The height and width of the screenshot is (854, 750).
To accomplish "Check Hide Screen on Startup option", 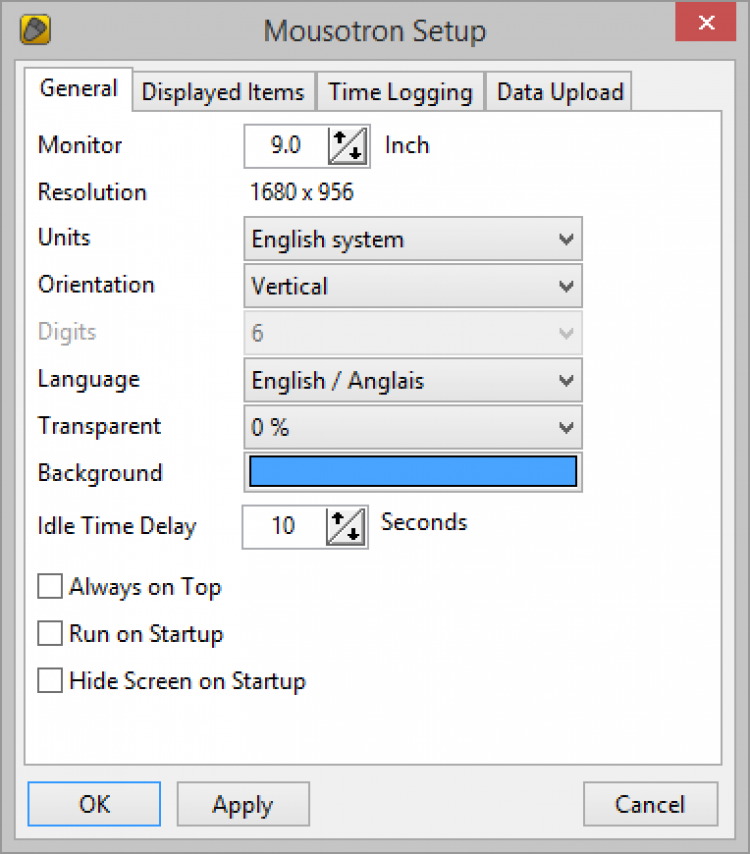I will point(50,682).
